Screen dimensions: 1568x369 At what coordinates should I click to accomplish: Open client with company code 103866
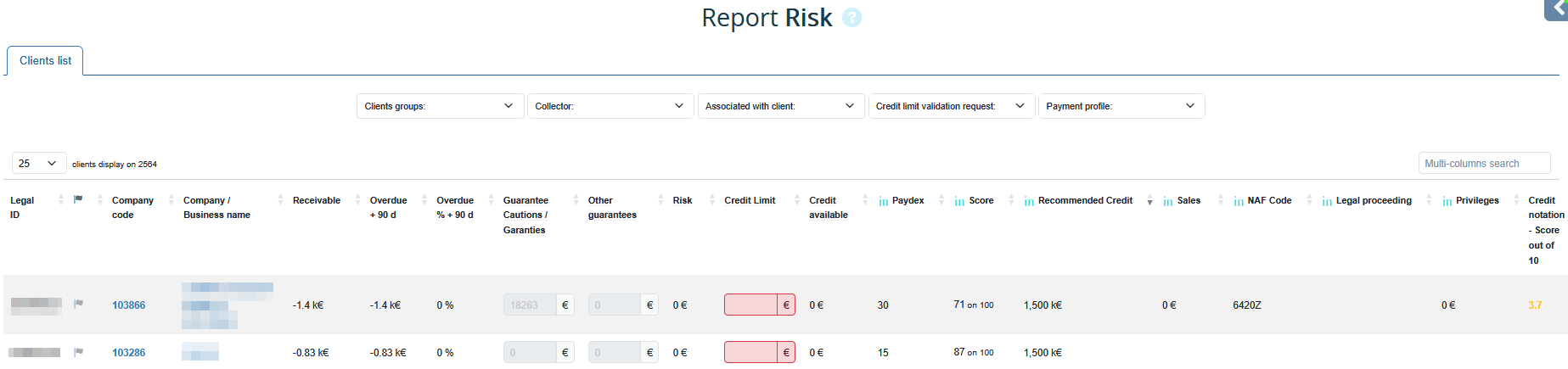coord(128,305)
